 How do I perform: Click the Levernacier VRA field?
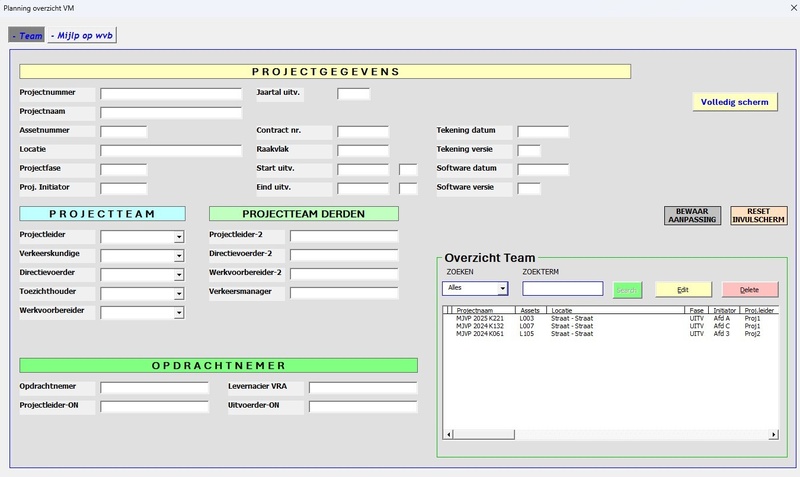pyautogui.click(x=363, y=388)
